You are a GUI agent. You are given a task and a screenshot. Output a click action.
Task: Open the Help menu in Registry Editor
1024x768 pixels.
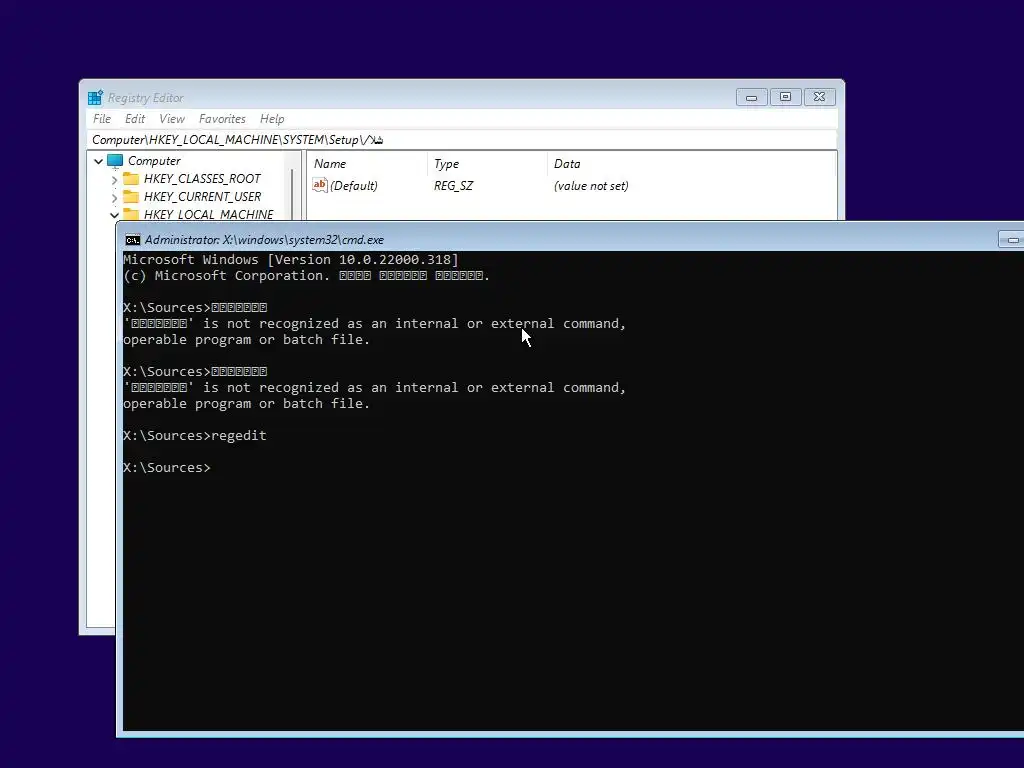(272, 119)
